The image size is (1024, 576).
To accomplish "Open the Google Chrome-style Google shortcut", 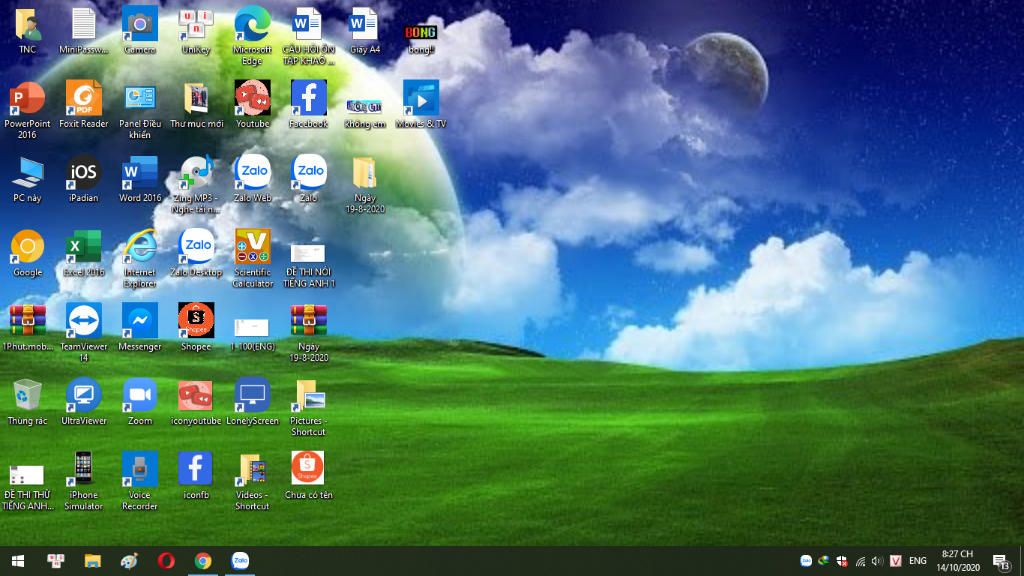I will tap(27, 248).
